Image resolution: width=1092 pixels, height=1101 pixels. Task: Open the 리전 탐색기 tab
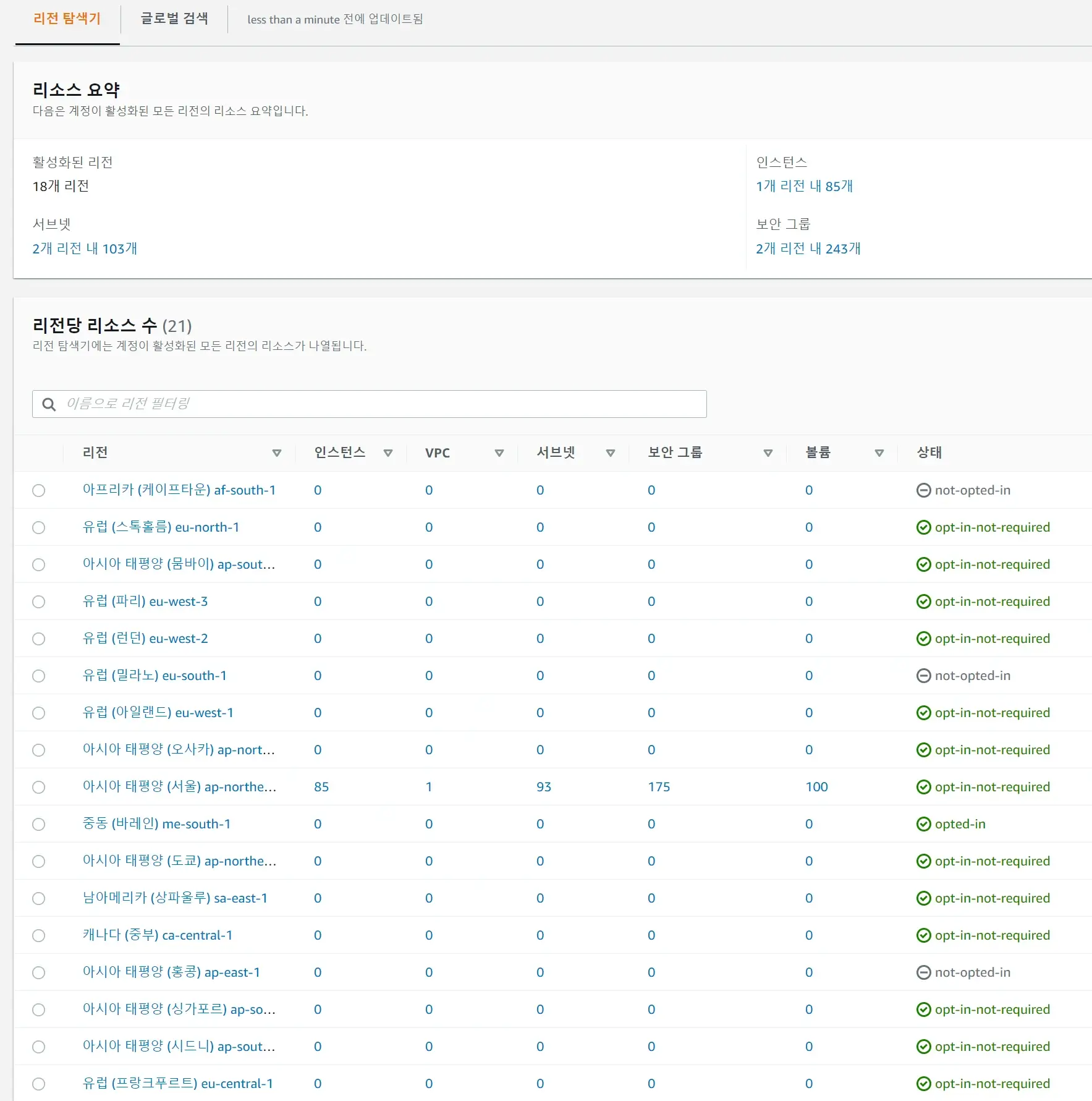pos(67,19)
